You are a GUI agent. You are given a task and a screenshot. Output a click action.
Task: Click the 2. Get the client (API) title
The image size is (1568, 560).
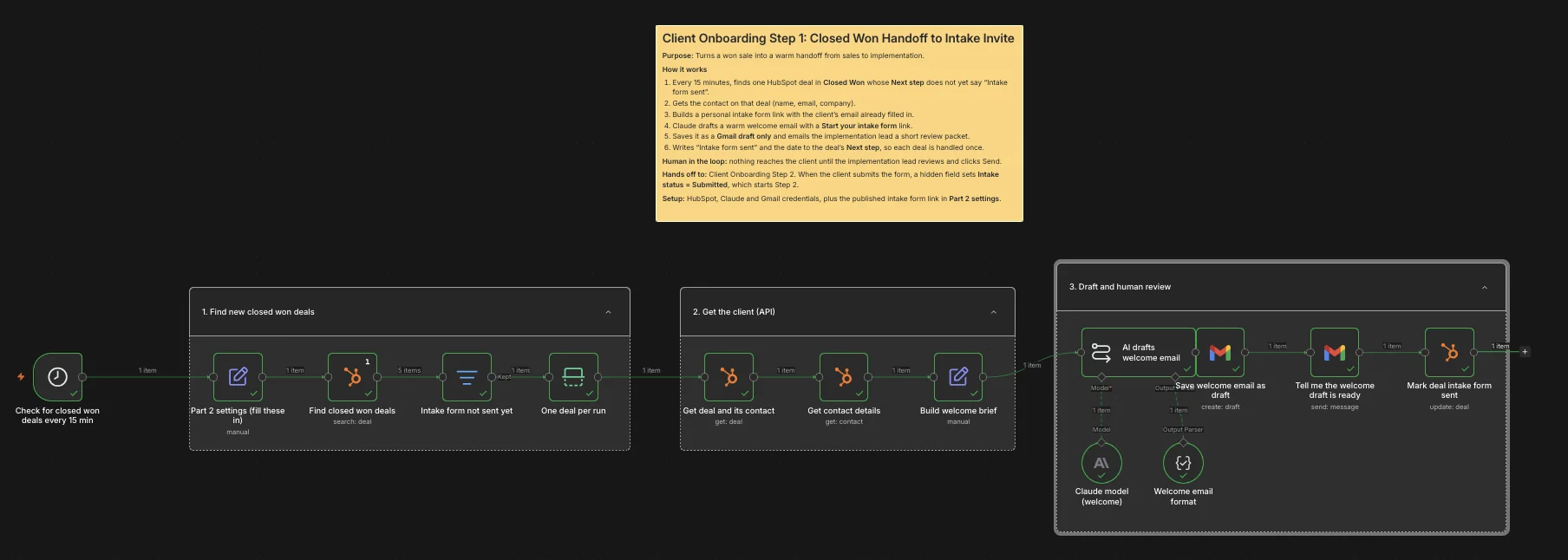(x=734, y=312)
